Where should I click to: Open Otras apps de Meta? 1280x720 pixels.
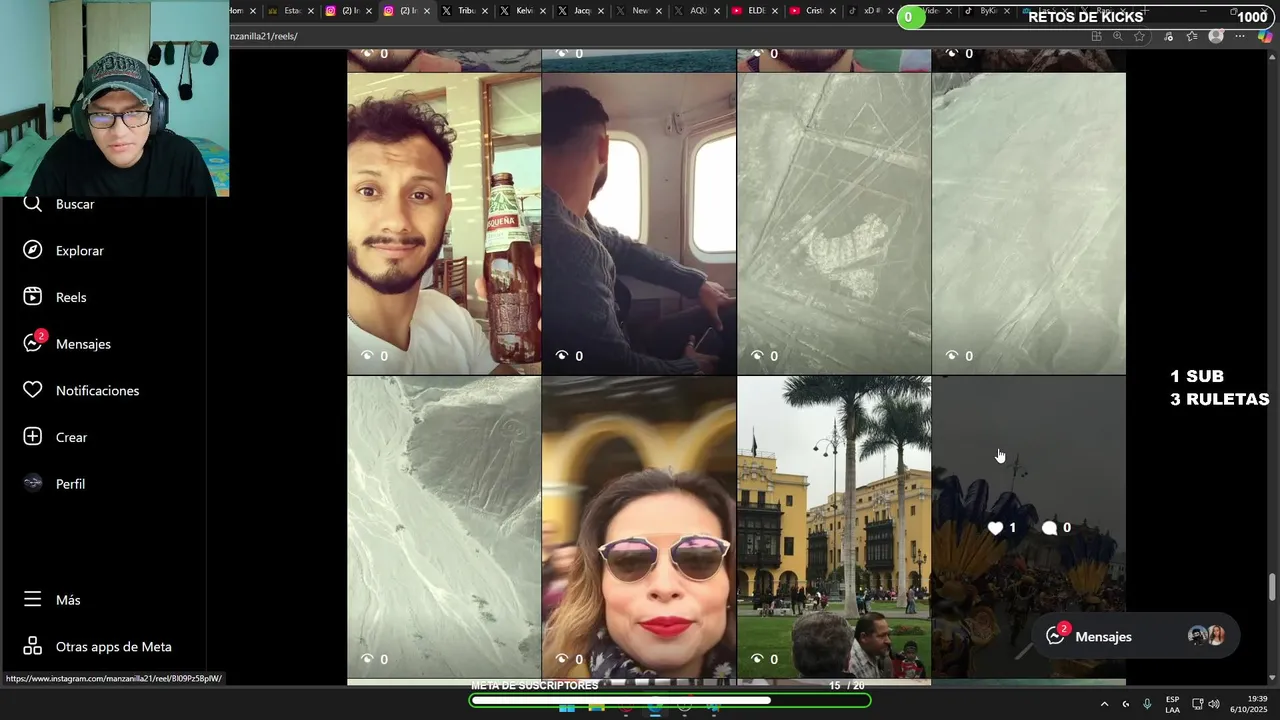coord(98,647)
